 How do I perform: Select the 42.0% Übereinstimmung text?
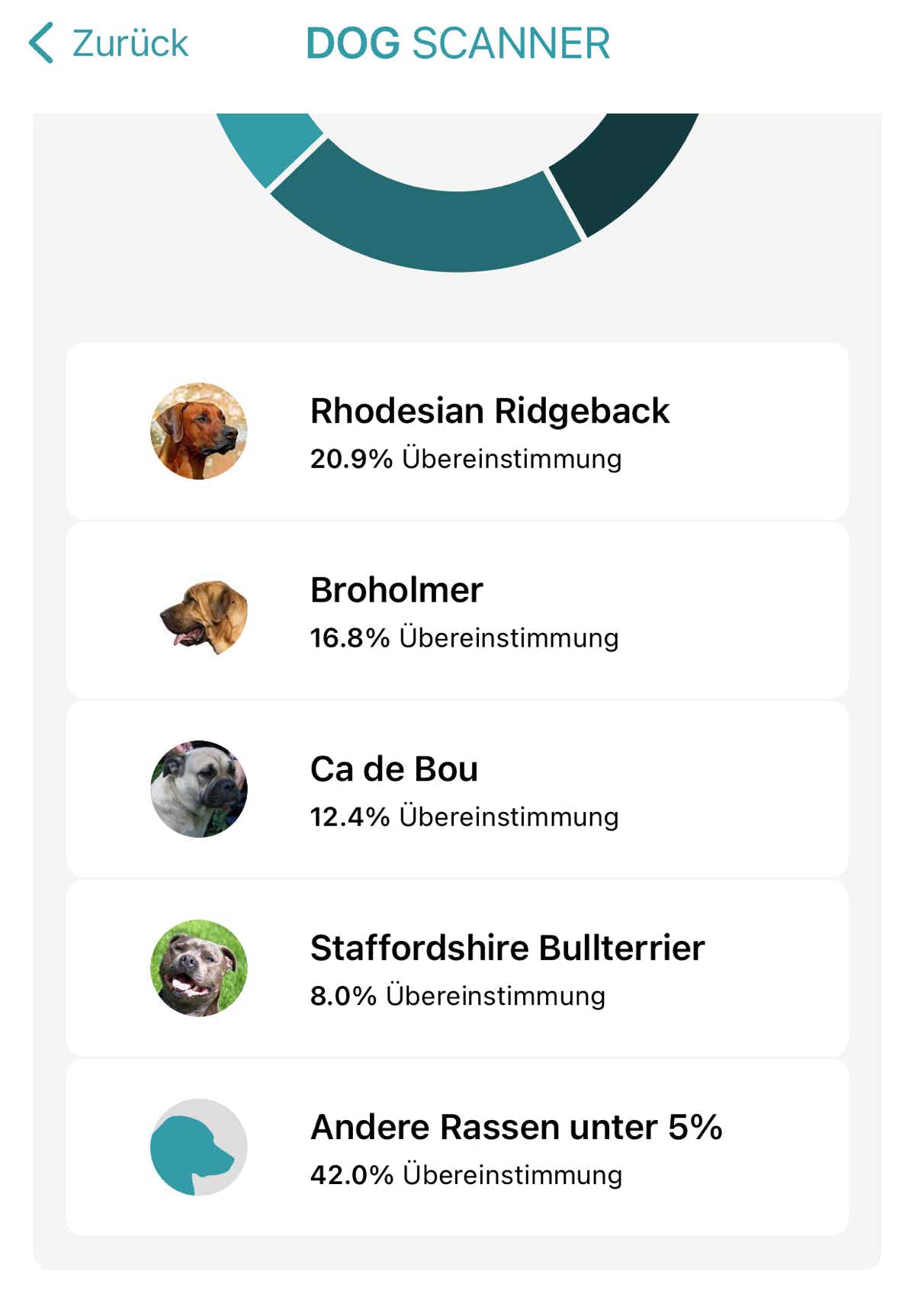[466, 1176]
